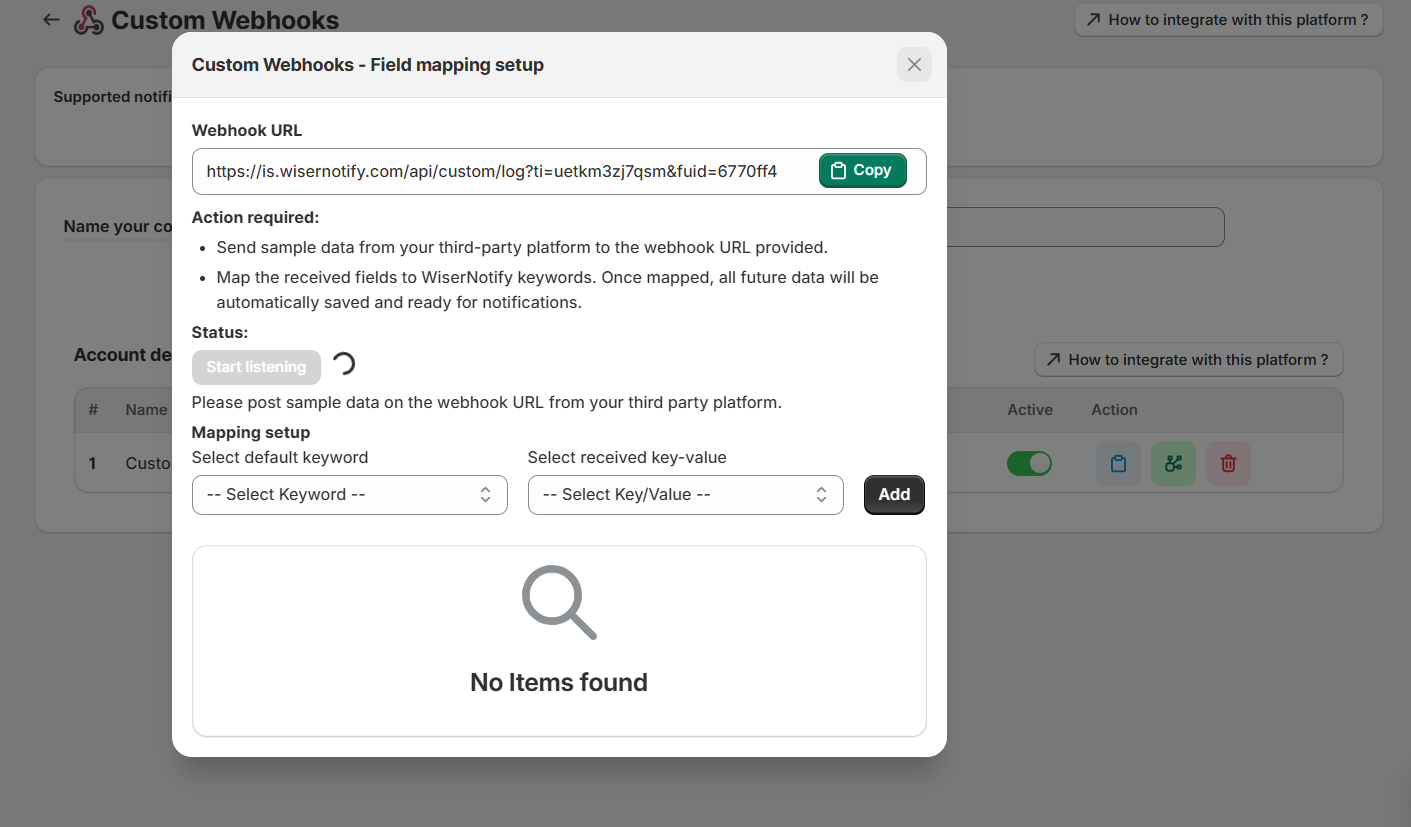This screenshot has height=827, width=1411.
Task: Click the Select default keyword label
Action: (x=280, y=457)
